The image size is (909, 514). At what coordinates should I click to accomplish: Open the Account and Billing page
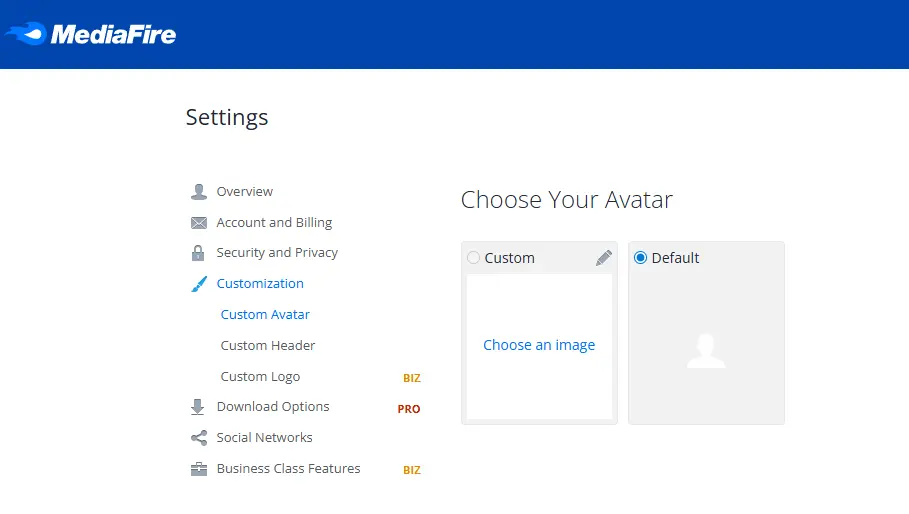274,223
